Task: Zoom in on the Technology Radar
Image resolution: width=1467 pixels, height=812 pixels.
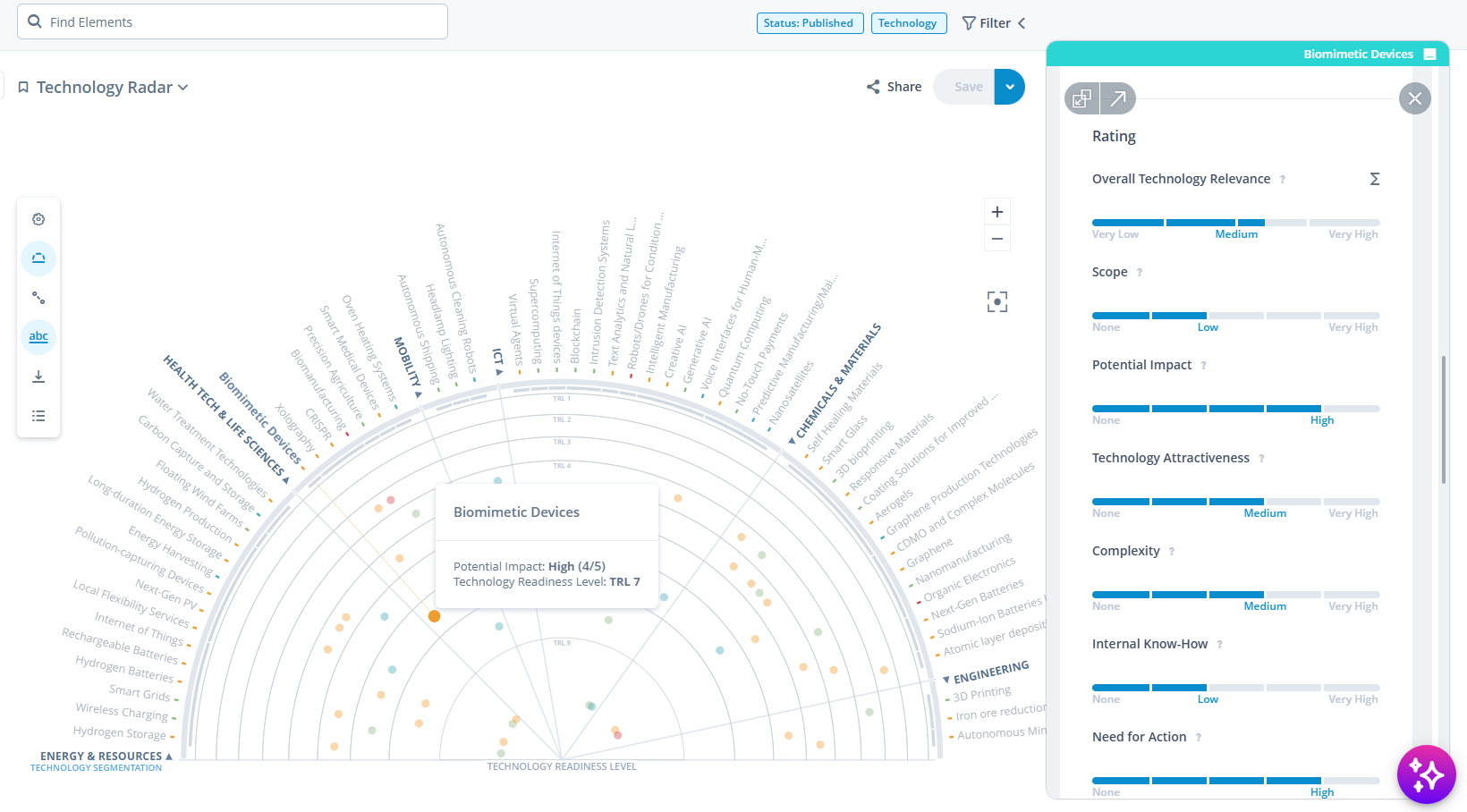Action: coord(996,211)
